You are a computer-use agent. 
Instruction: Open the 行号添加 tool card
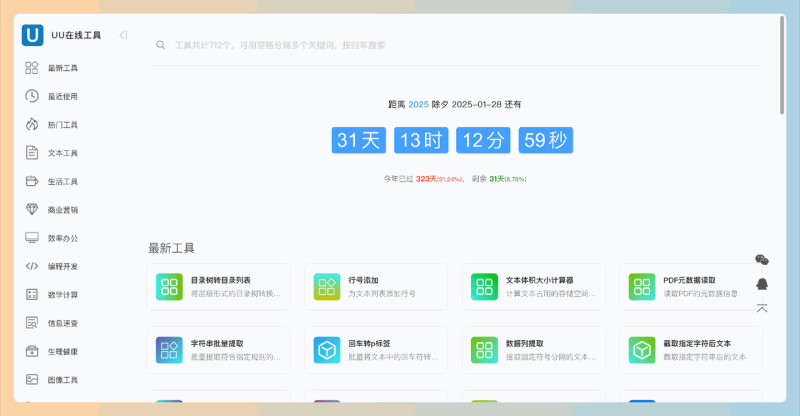click(x=376, y=287)
